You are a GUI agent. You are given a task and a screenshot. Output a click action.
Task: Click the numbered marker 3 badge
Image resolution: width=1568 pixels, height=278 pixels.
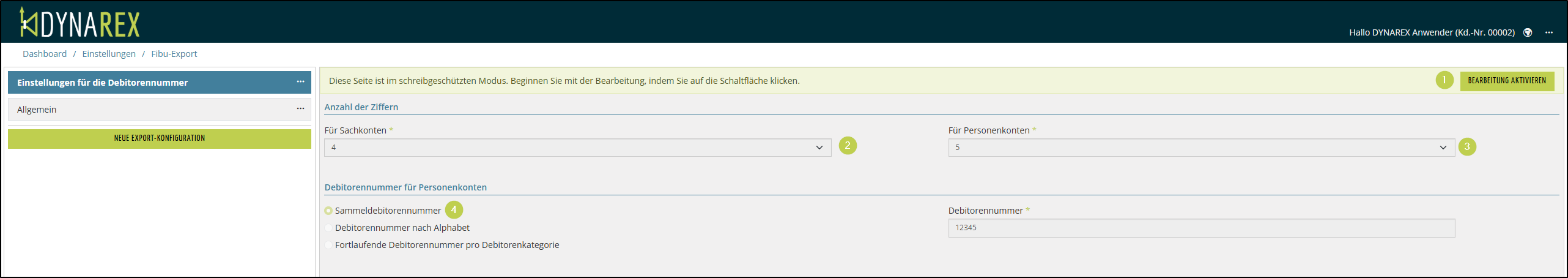(x=1467, y=147)
